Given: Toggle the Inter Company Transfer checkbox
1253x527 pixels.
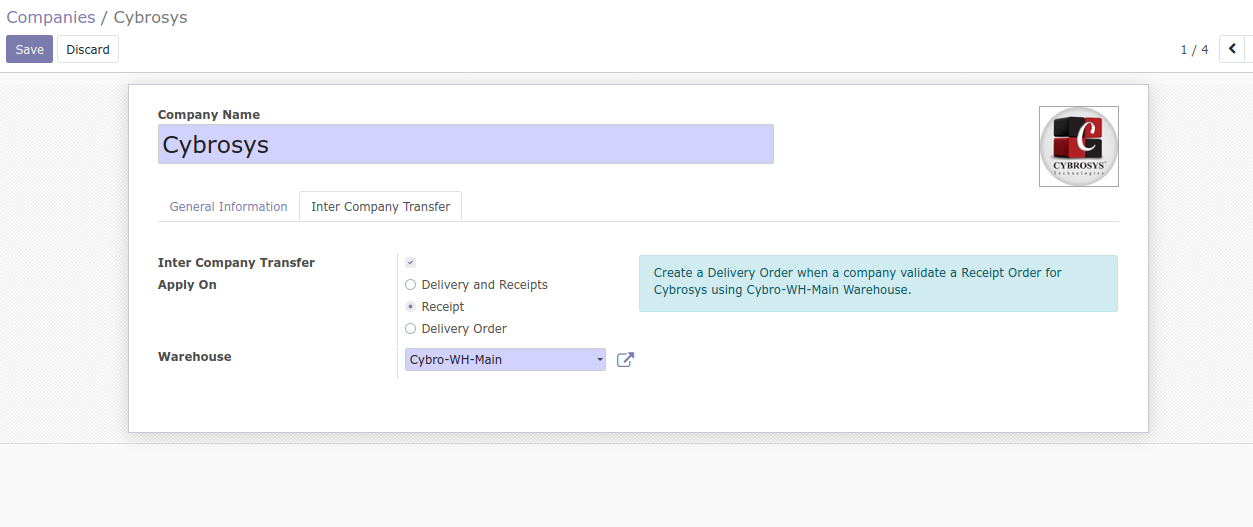Looking at the screenshot, I should [x=410, y=262].
